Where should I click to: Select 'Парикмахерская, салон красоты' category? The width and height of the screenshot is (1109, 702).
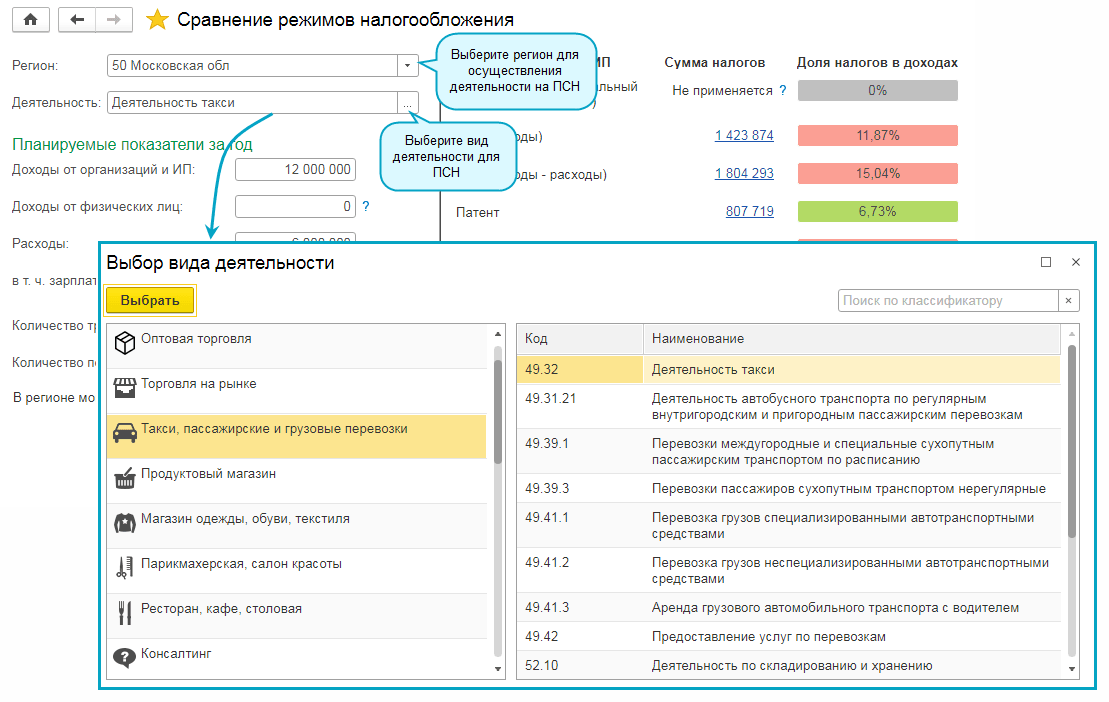[x=297, y=571]
